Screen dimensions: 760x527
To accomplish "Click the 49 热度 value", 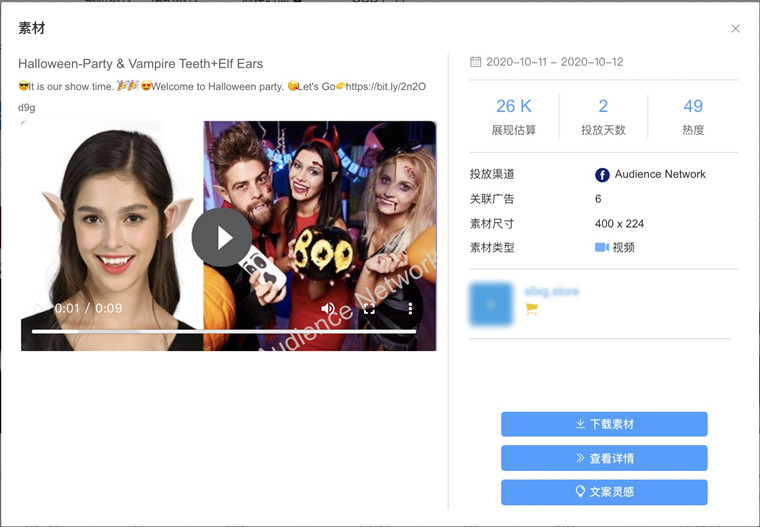I will [693, 107].
